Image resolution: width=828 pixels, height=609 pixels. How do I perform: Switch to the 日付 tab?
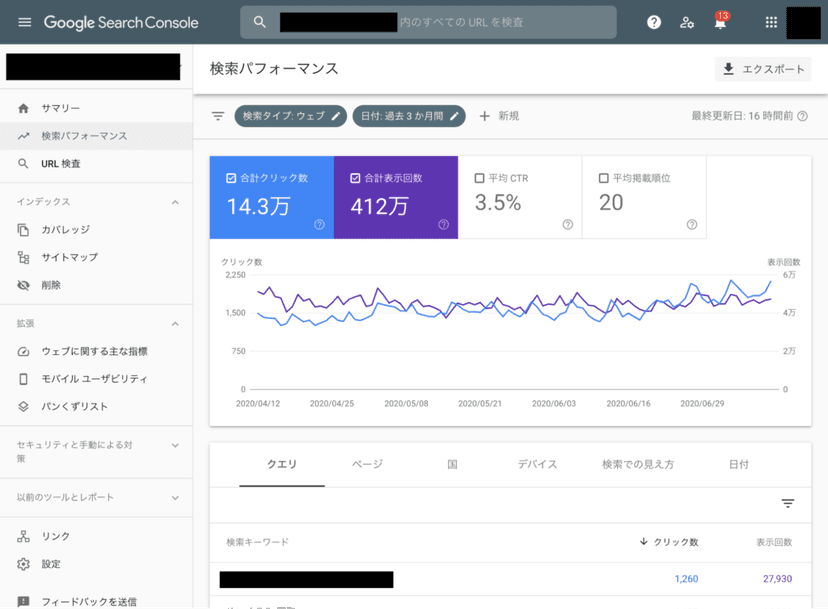pyautogui.click(x=739, y=464)
